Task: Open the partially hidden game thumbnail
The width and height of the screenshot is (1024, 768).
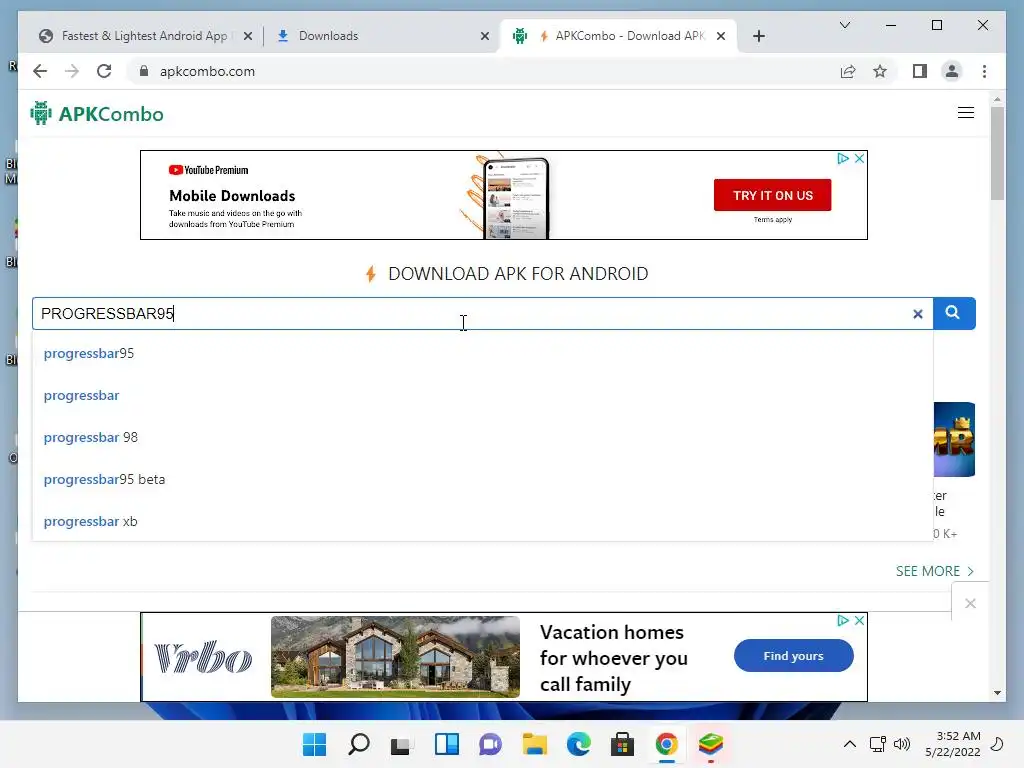Action: pyautogui.click(x=954, y=439)
